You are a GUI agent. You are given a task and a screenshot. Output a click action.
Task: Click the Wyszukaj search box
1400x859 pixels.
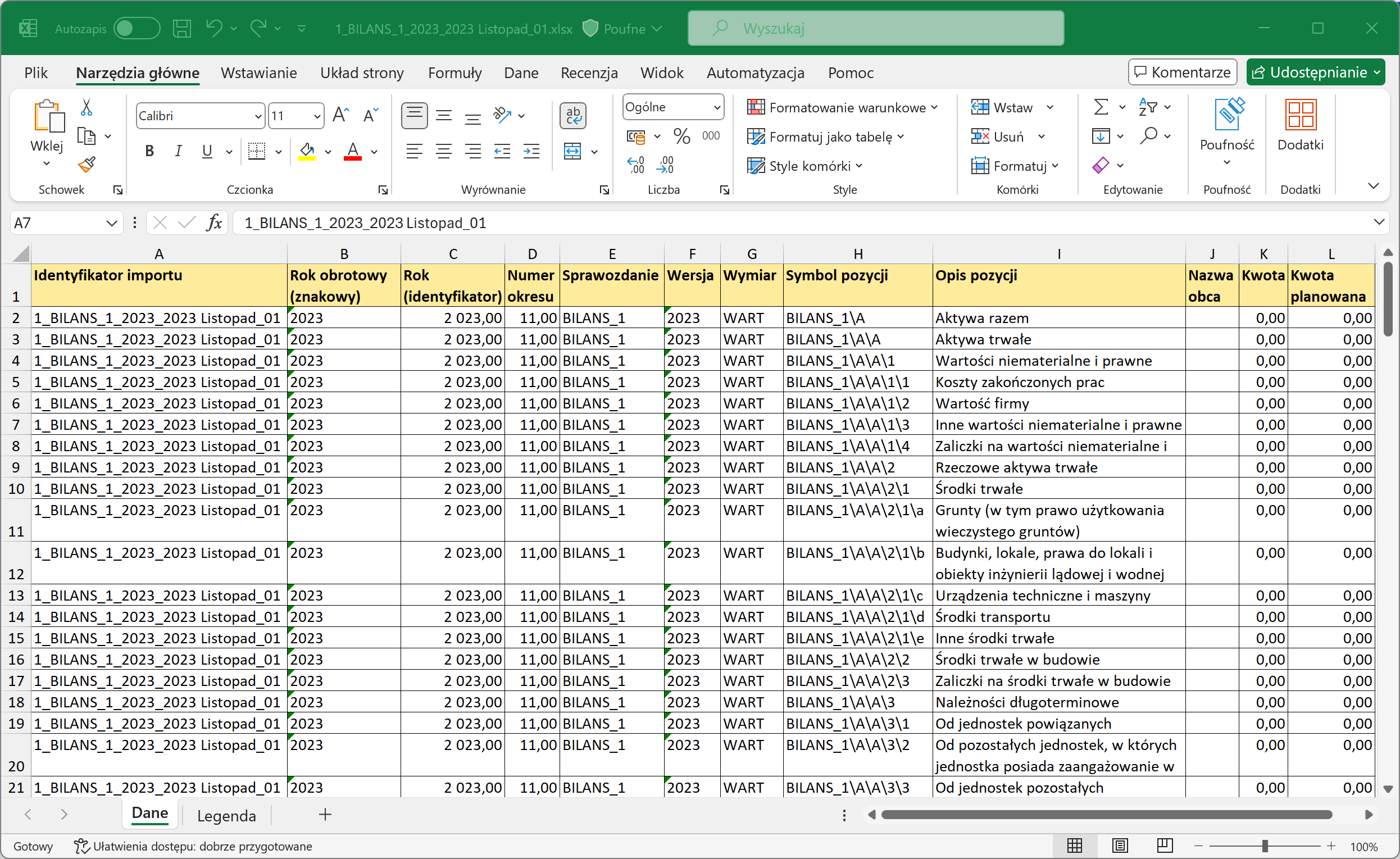coord(875,29)
